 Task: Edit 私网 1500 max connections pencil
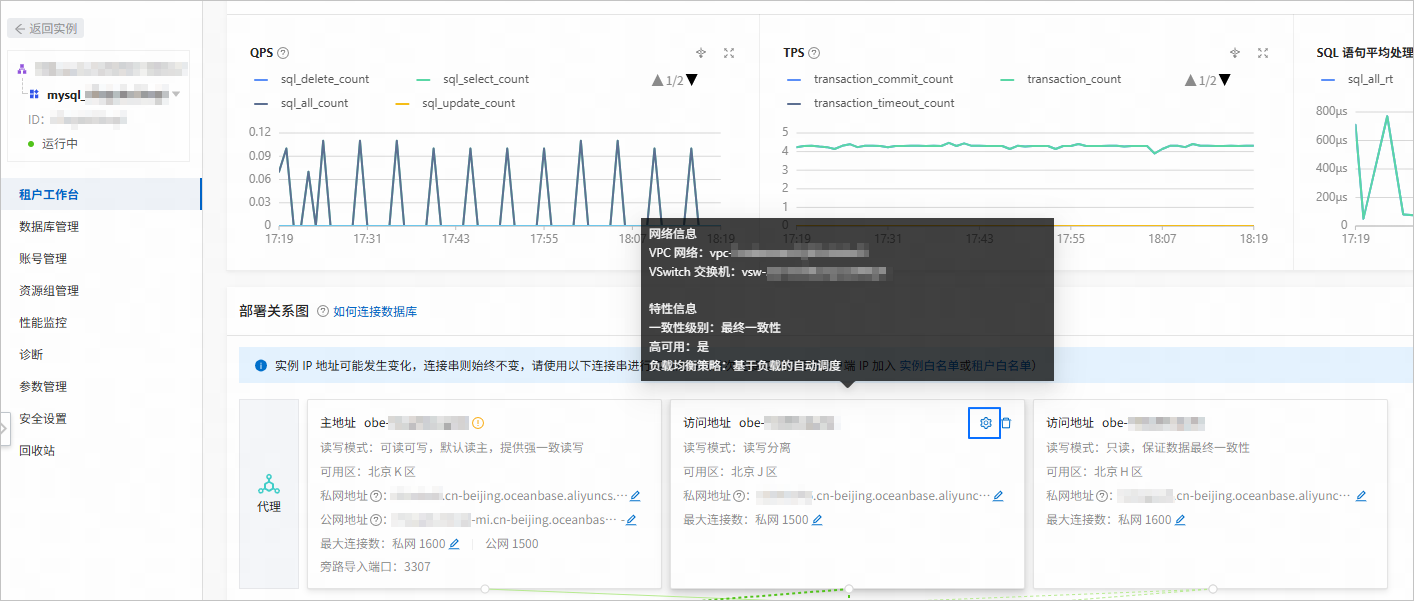pyautogui.click(x=818, y=519)
